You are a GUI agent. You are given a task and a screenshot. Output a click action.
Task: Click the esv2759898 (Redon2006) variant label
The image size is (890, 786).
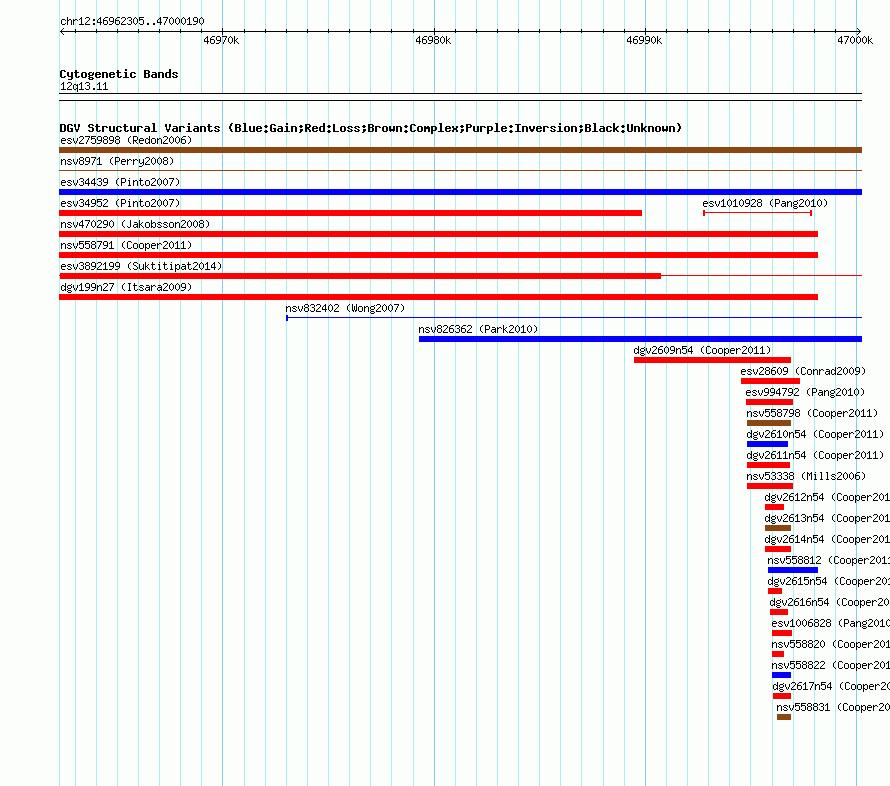[x=126, y=140]
